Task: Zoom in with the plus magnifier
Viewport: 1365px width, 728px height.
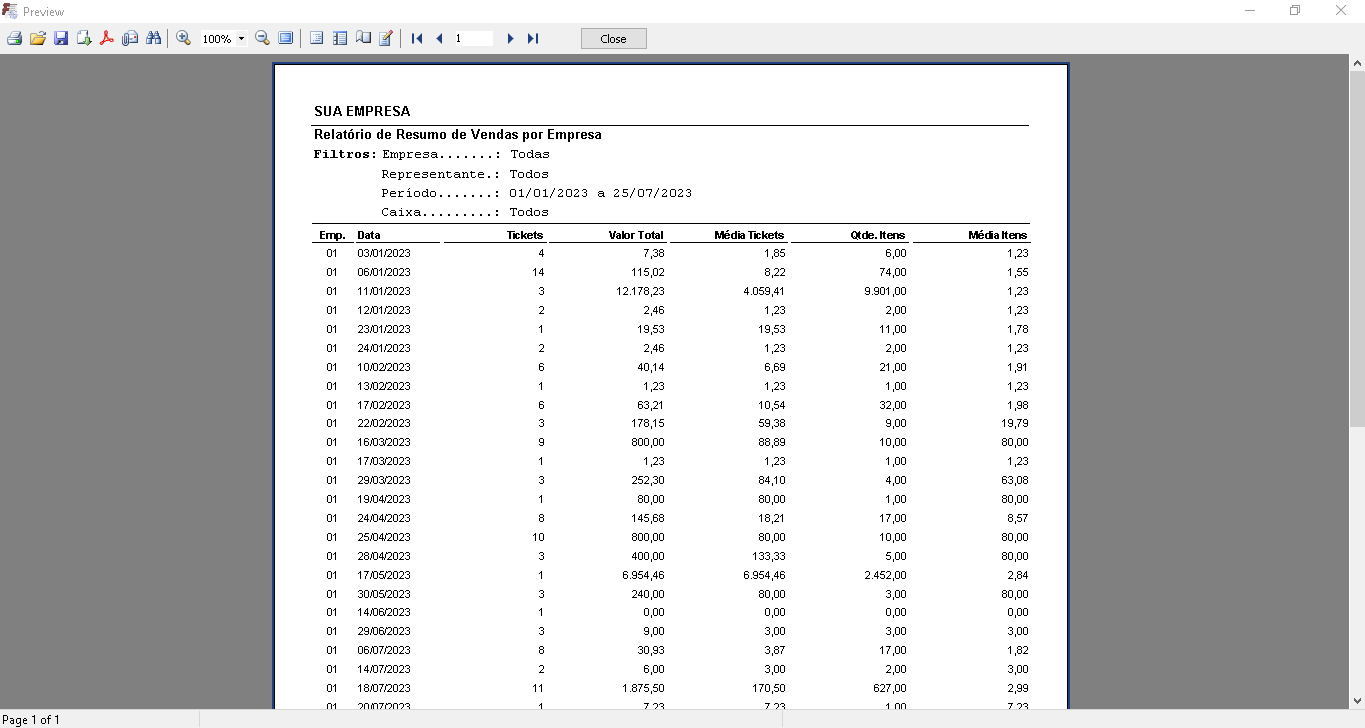Action: (184, 39)
